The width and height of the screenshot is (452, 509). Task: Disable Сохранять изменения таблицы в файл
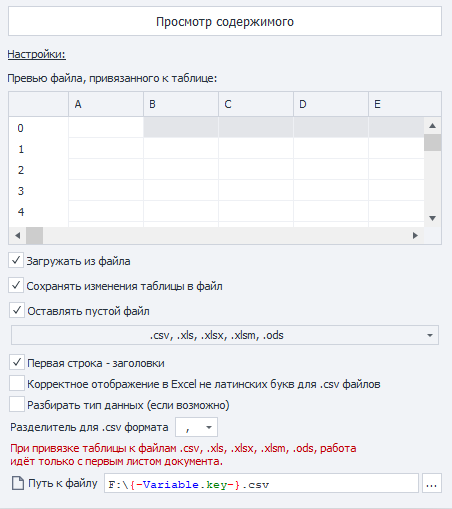(x=16, y=285)
